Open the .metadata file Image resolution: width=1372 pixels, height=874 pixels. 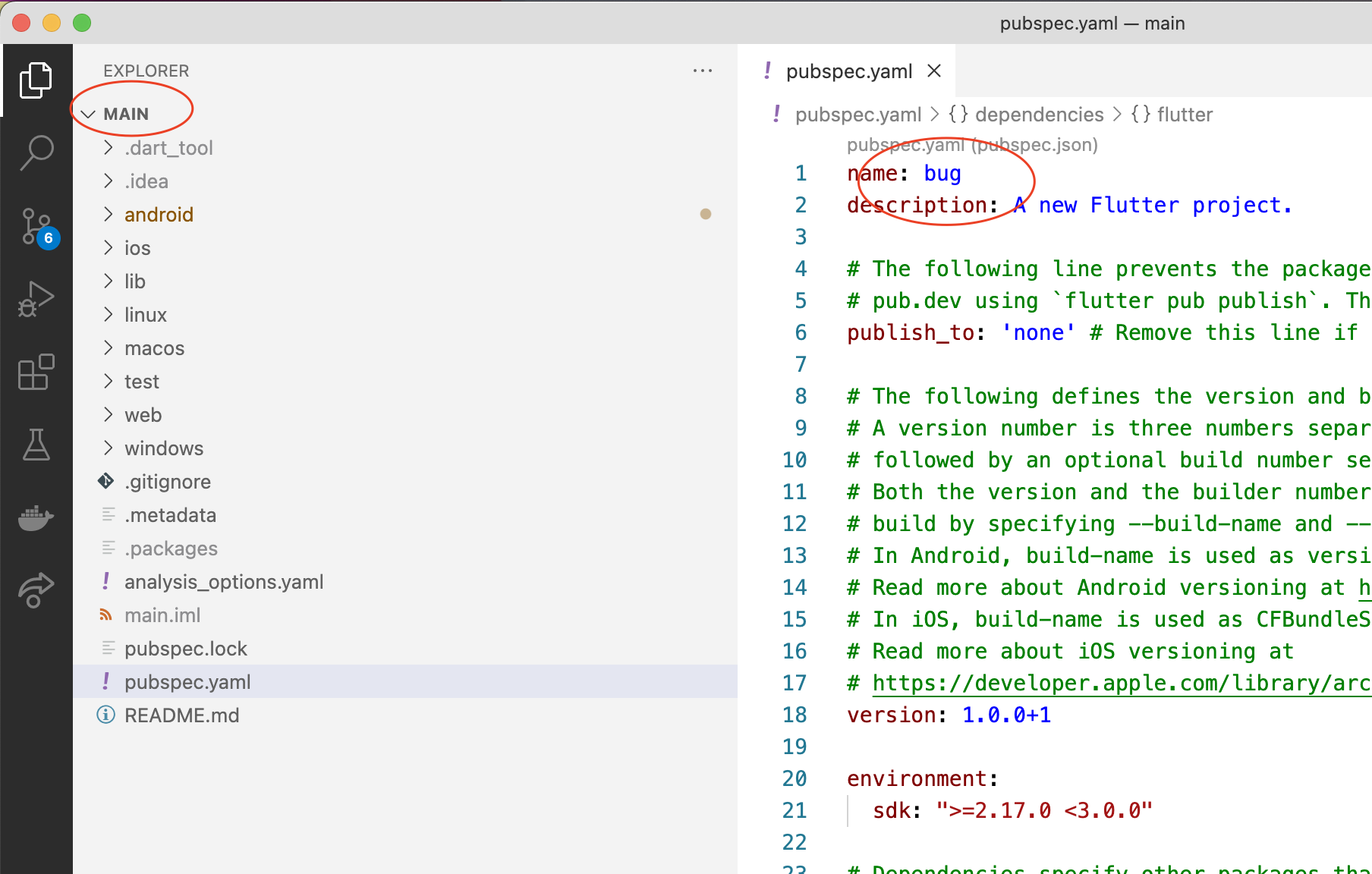click(x=405, y=515)
